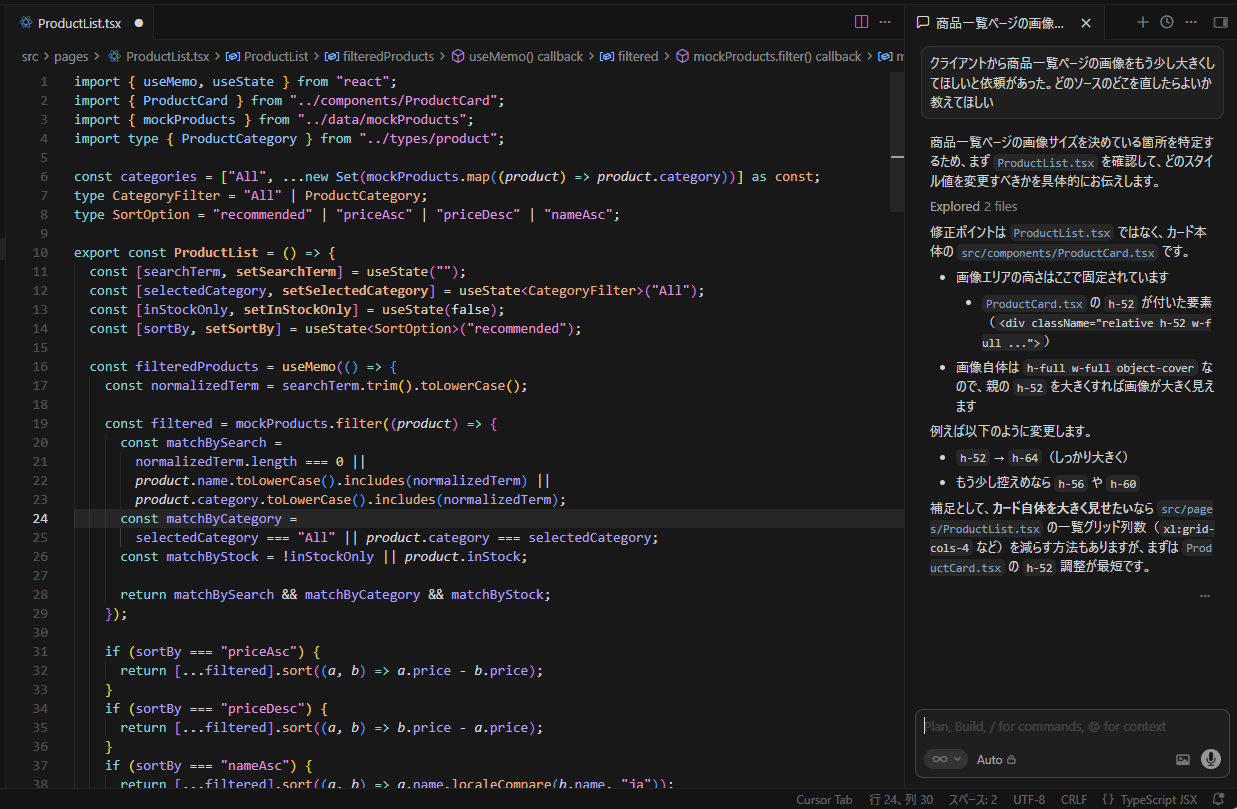Click the h-60 code chip in chat

tap(1124, 483)
